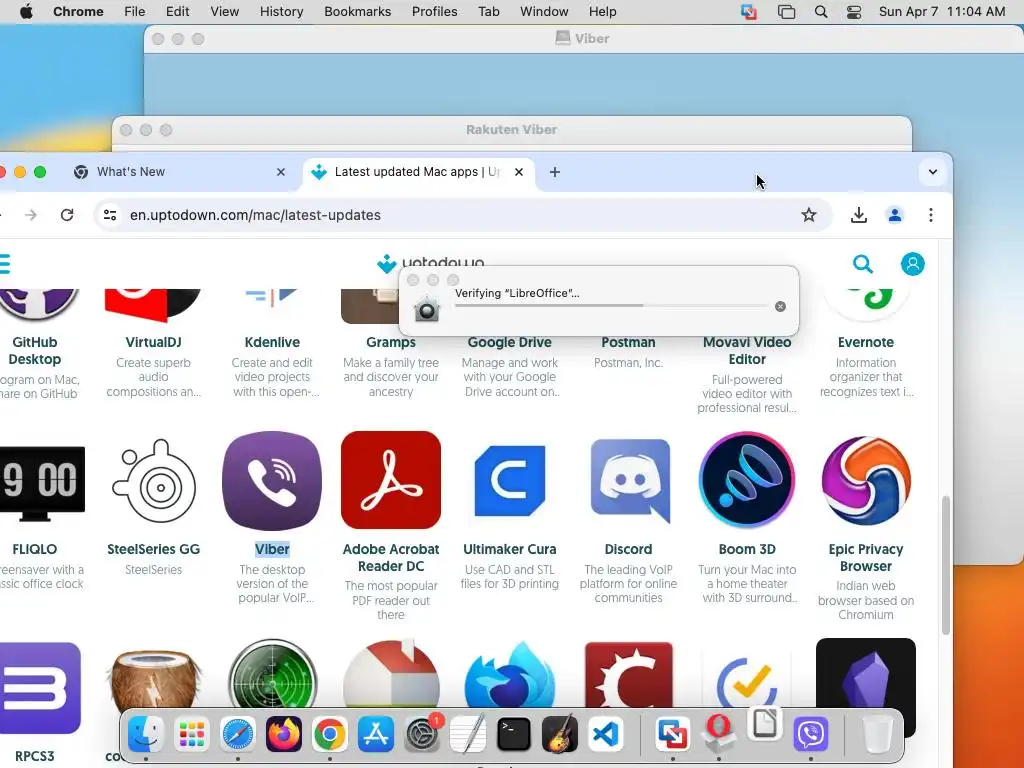The image size is (1024, 768).
Task: Open the Discord app icon
Action: click(630, 481)
